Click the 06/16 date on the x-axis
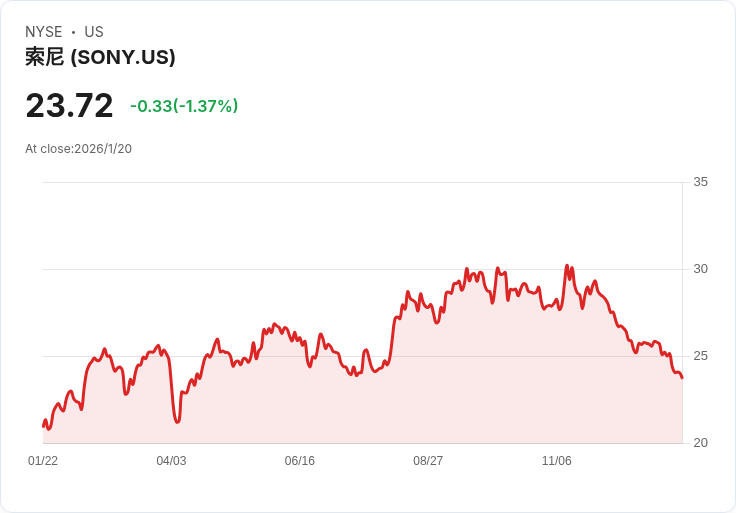Screen dimensions: 736x513 pyautogui.click(x=299, y=461)
